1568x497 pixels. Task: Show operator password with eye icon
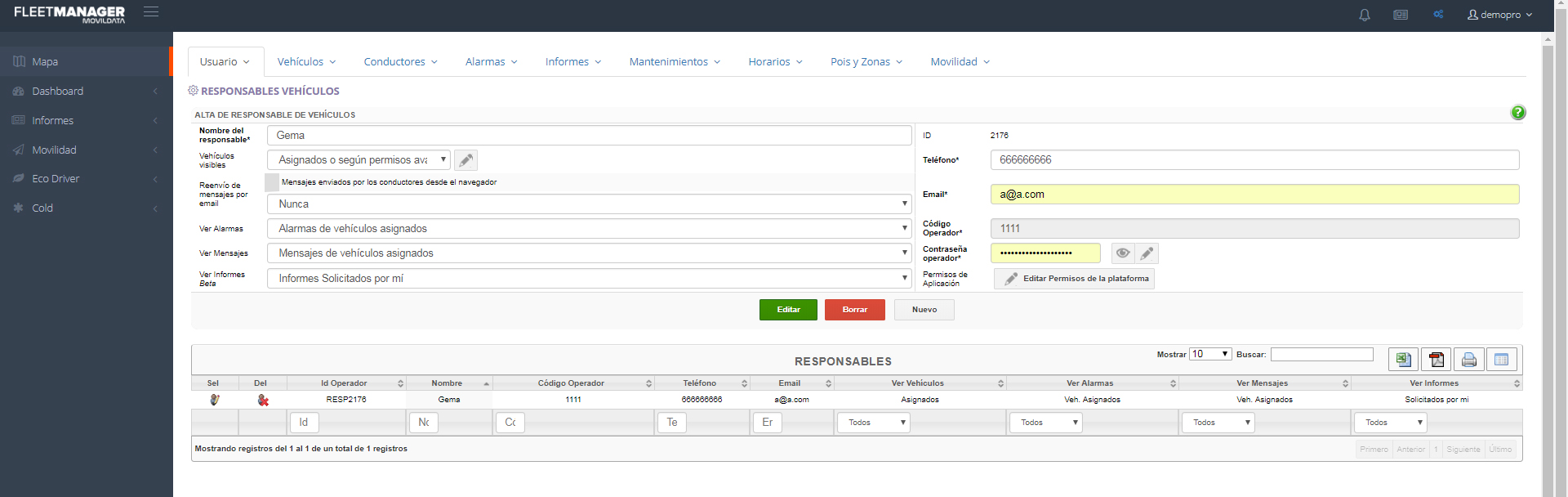click(1123, 253)
